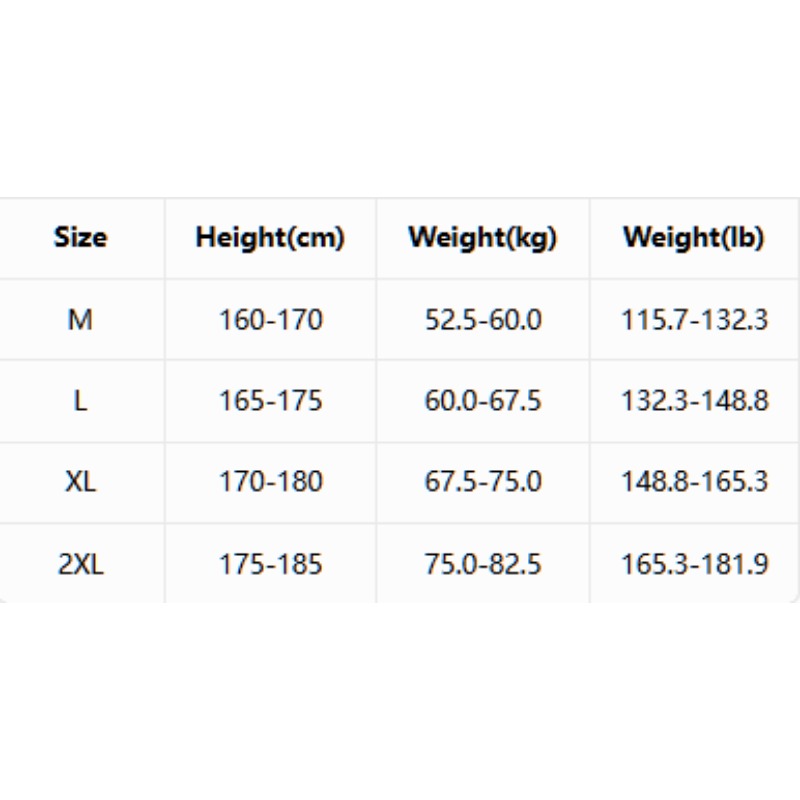Select the 165.3-181.9 pounds cell
Image resolution: width=800 pixels, height=800 pixels.
(695, 564)
